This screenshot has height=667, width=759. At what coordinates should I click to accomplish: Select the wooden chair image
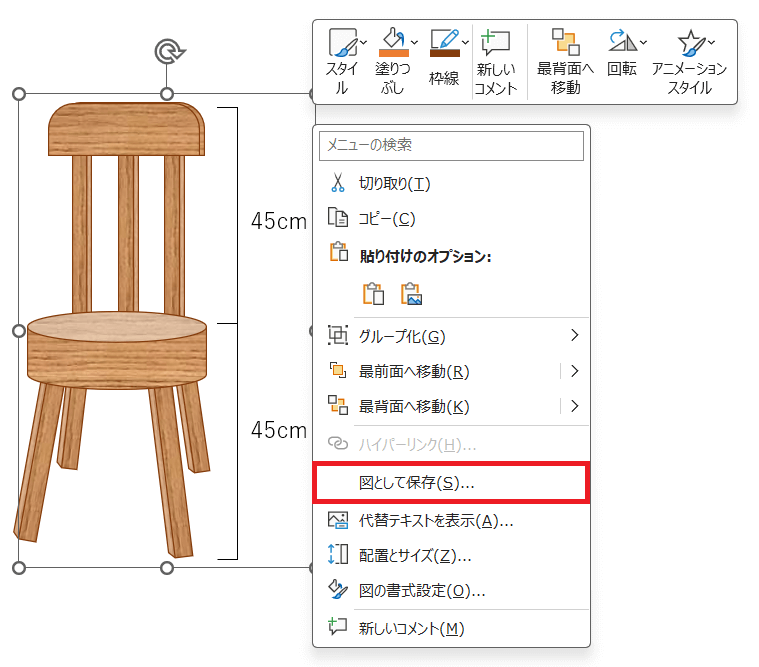(x=114, y=329)
